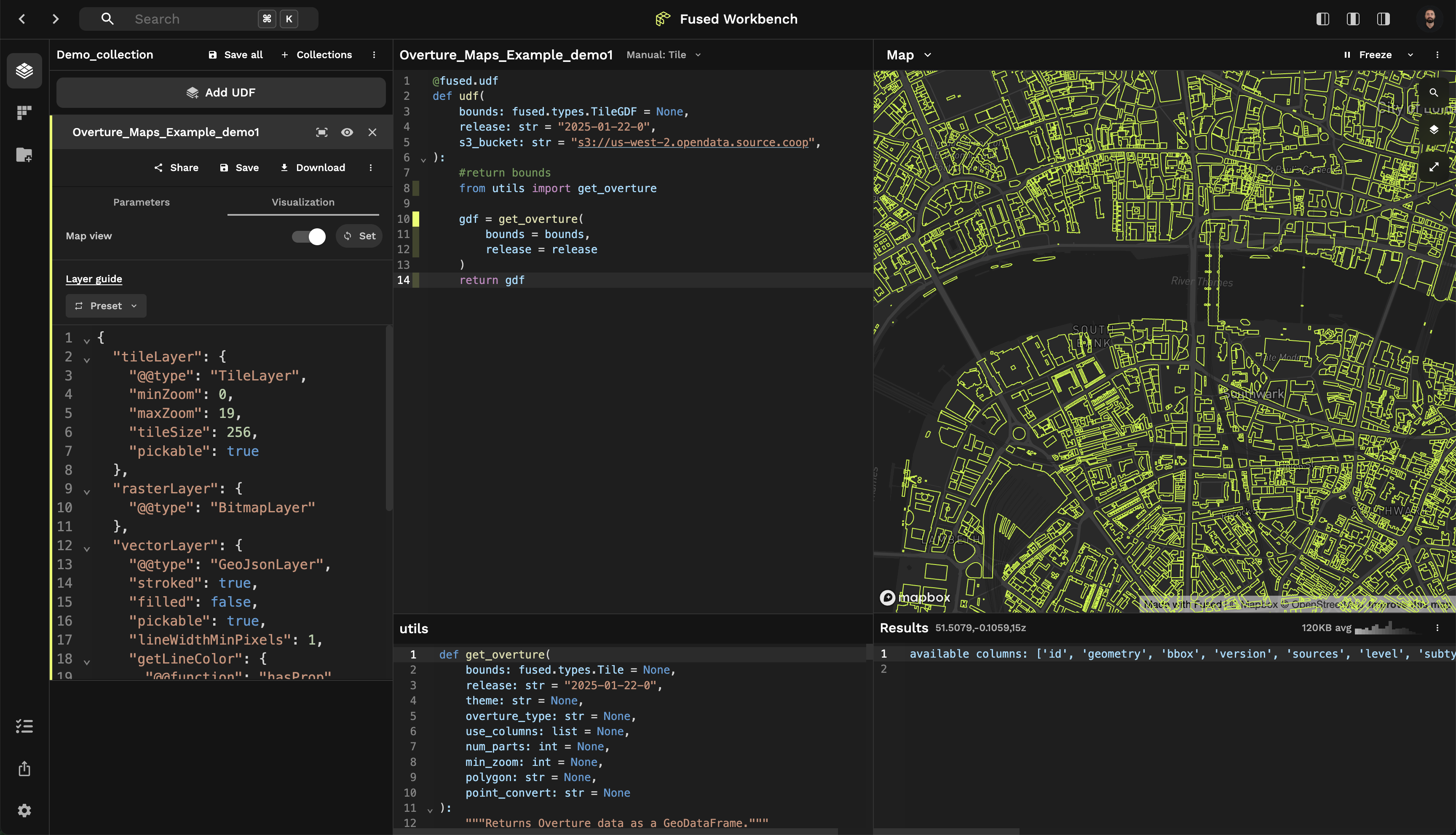Go back with the left arrow
This screenshot has width=1456, height=835.
click(x=22, y=19)
